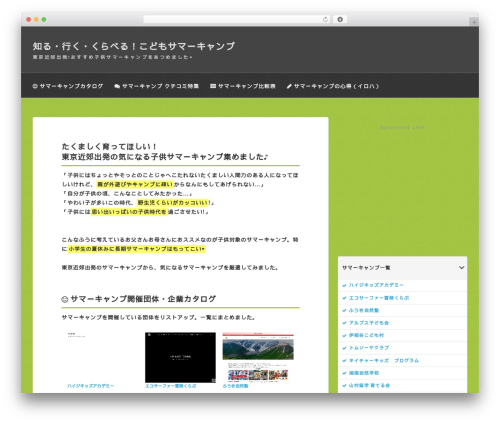The height and width of the screenshot is (423, 500).
Task: Open エコサーファー冒険くらぶ in the sidebar list
Action: click(379, 298)
